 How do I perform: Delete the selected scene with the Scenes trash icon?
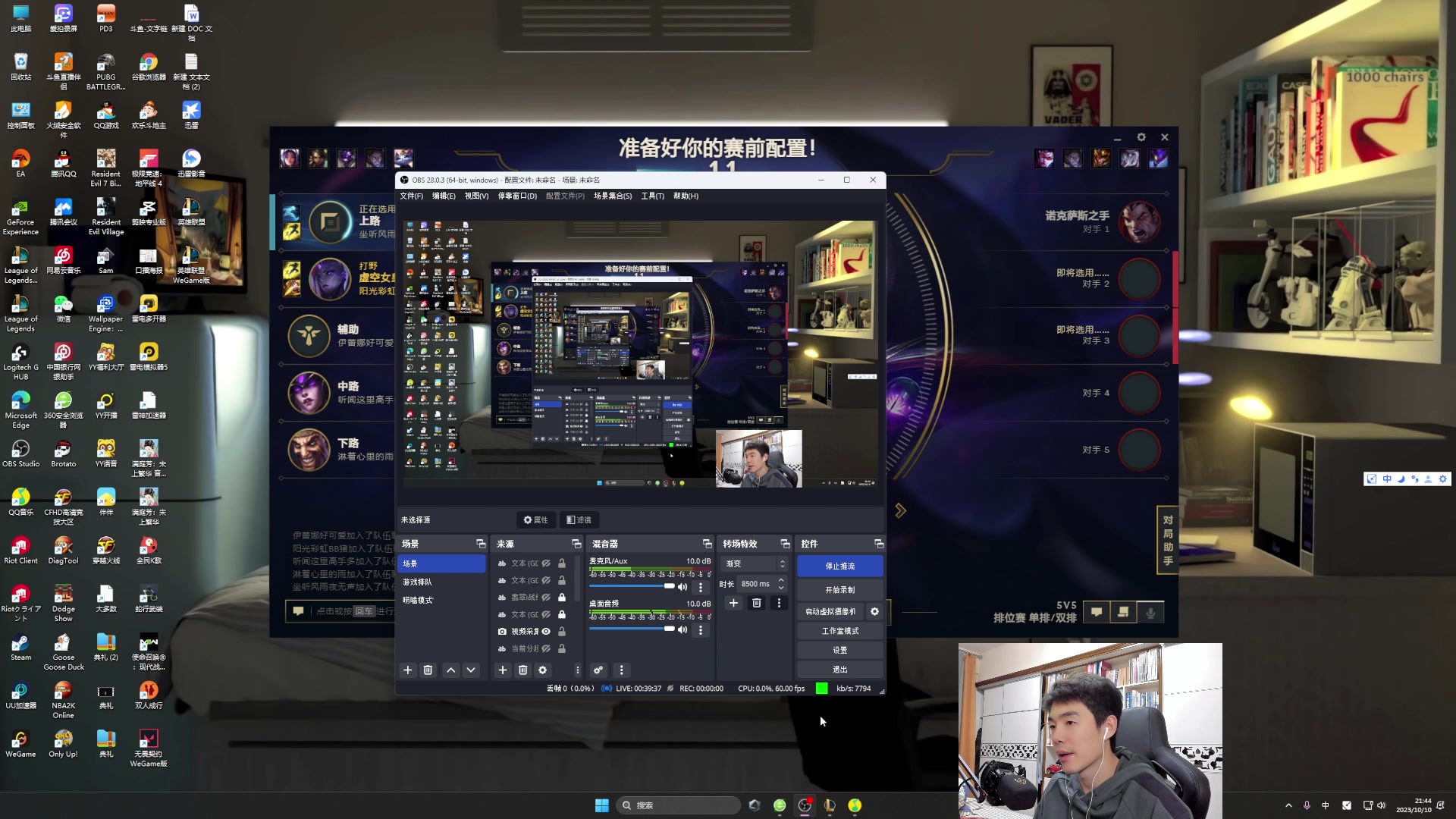click(x=428, y=670)
